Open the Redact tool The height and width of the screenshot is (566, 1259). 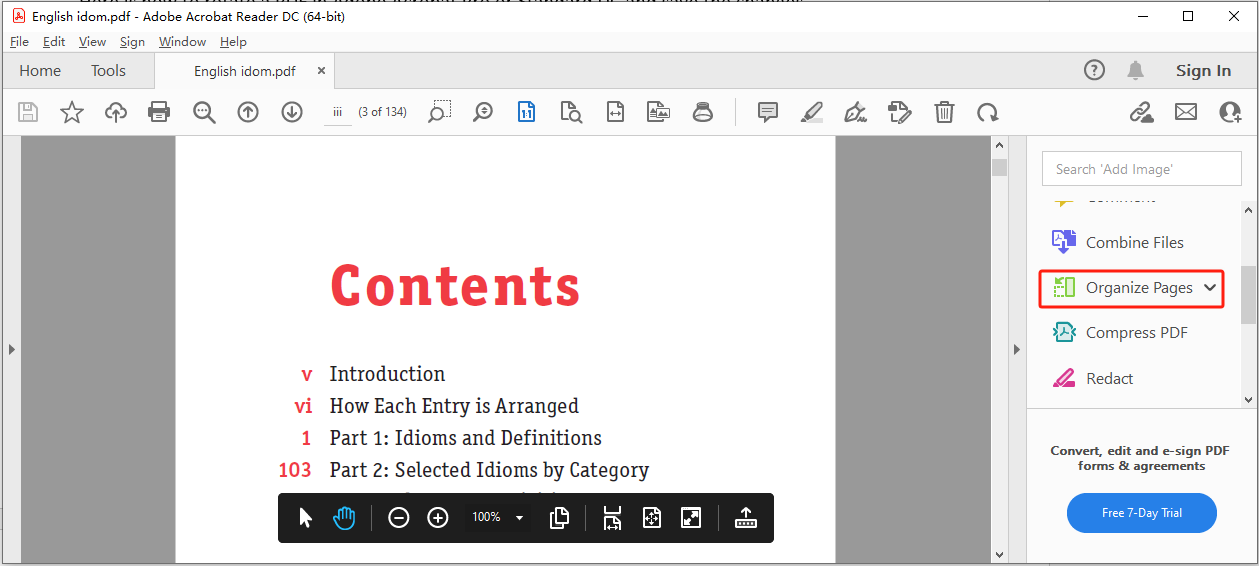click(x=1093, y=378)
